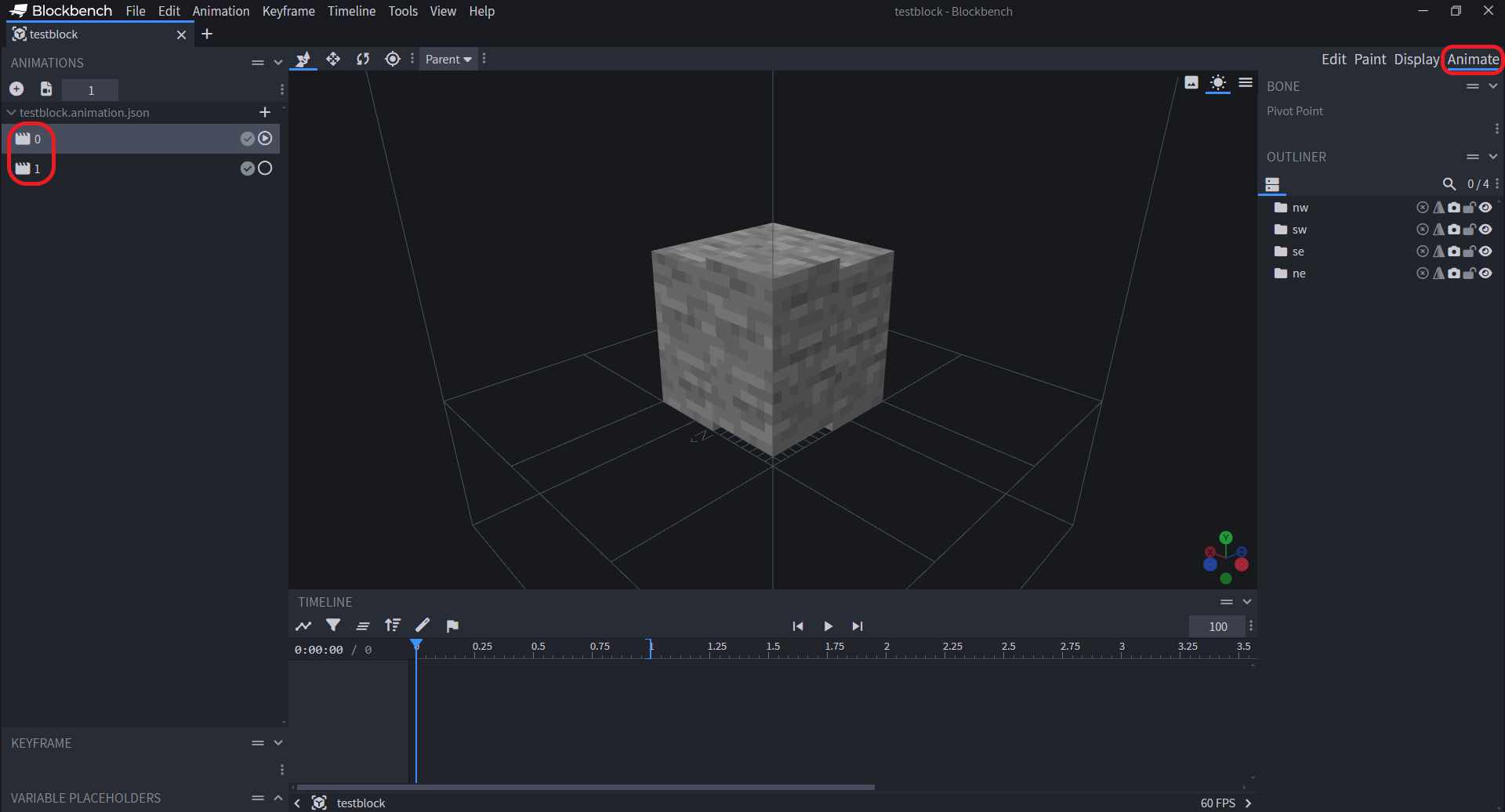Viewport: 1505px width, 812px height.
Task: Open the Animation menu
Action: [x=221, y=11]
